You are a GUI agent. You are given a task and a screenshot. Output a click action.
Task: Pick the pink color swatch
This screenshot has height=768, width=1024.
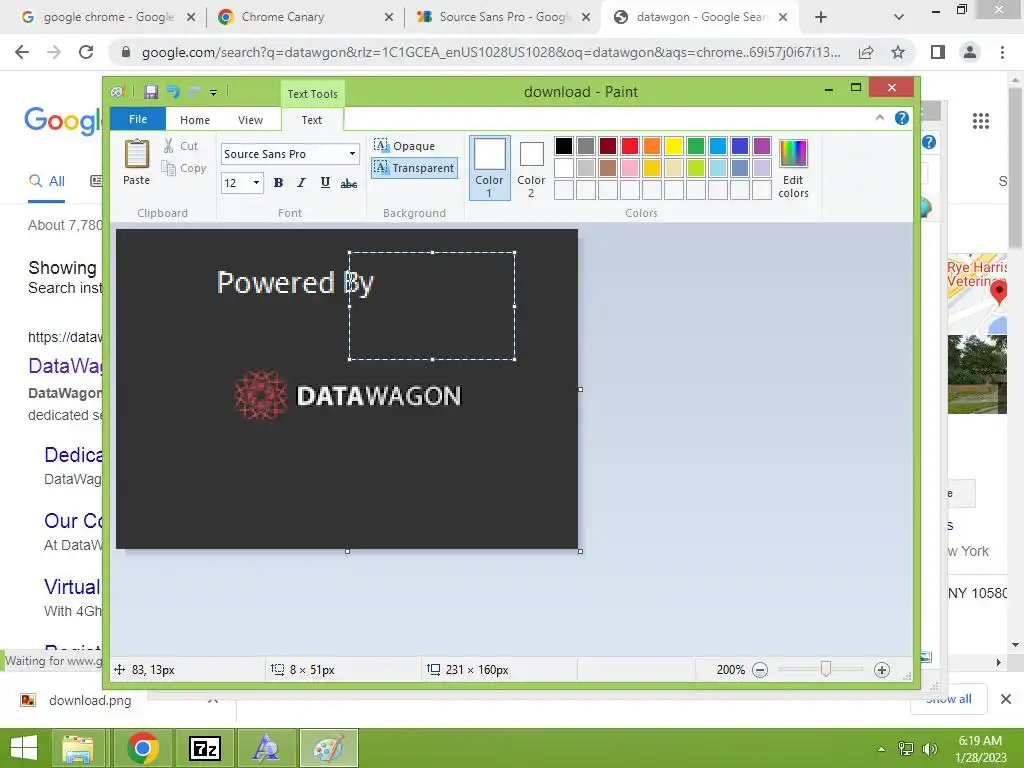click(x=630, y=168)
